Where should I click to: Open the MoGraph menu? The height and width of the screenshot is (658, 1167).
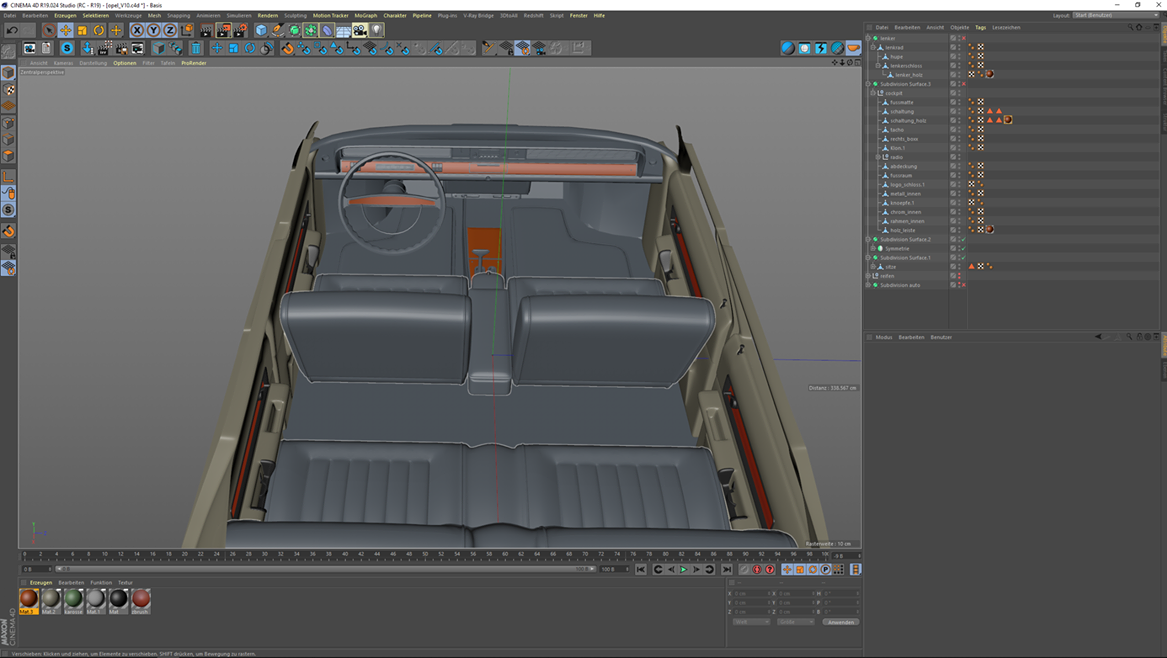pyautogui.click(x=365, y=15)
